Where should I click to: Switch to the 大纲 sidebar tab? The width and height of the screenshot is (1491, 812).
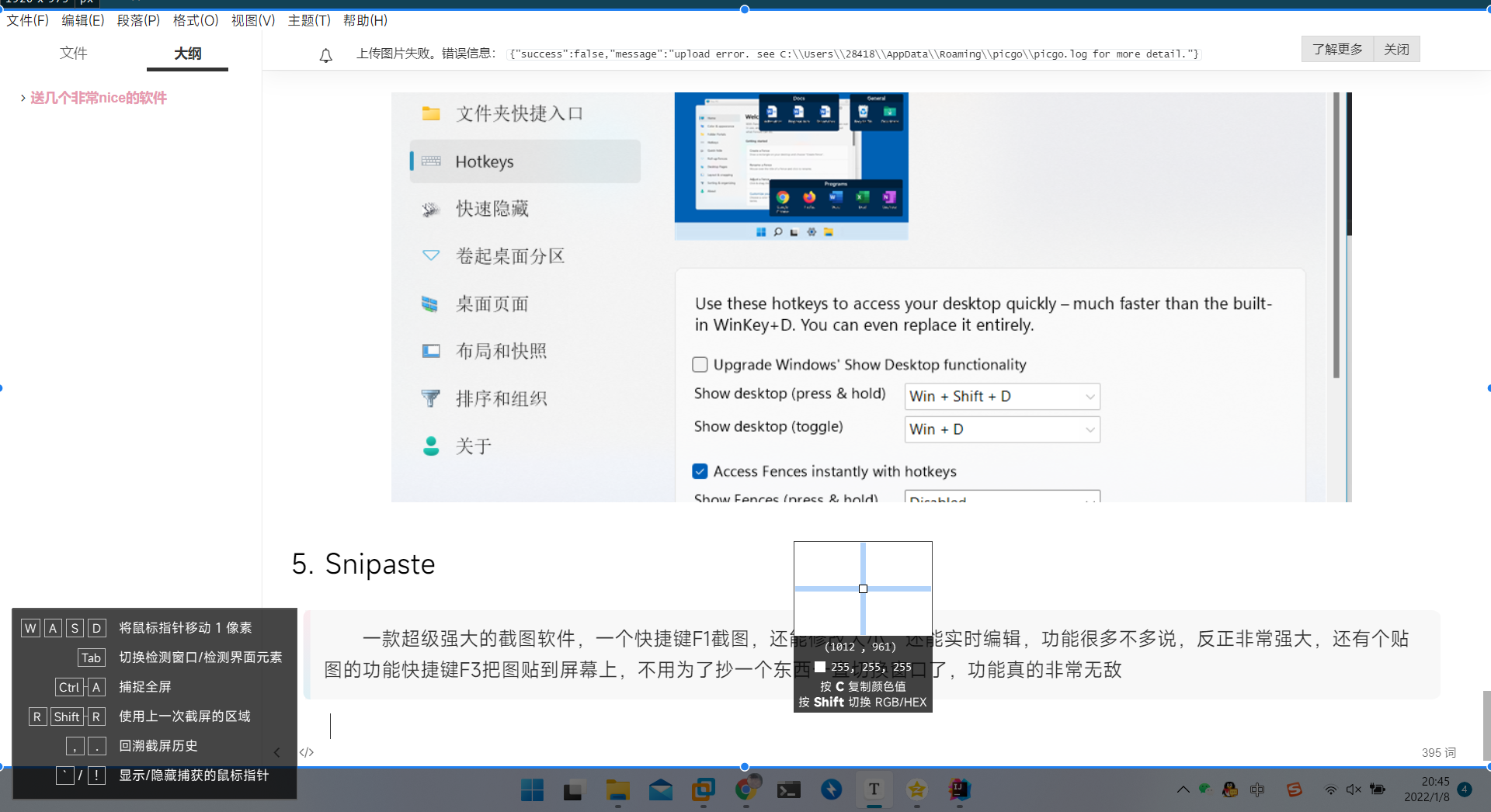point(188,53)
